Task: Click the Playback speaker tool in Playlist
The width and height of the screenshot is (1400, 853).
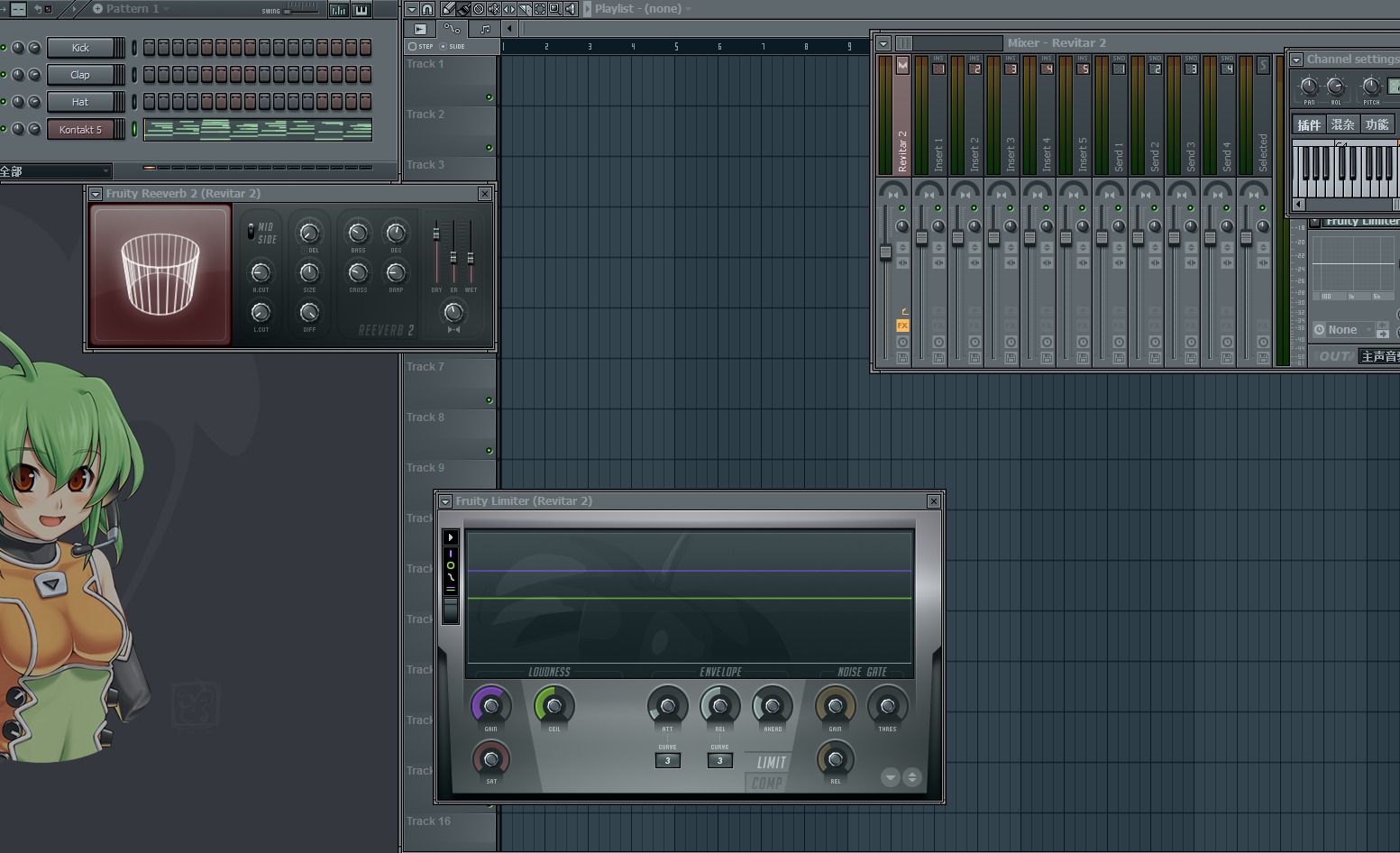Action: [x=571, y=9]
